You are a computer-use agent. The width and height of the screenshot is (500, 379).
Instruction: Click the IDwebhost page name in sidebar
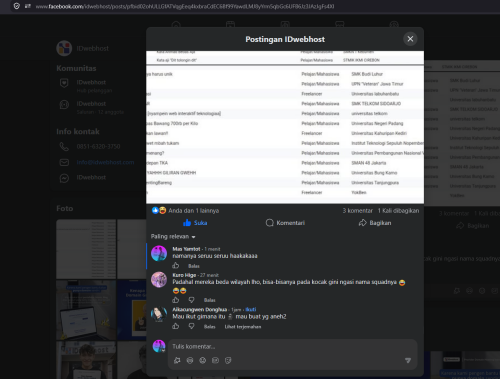coord(92,48)
